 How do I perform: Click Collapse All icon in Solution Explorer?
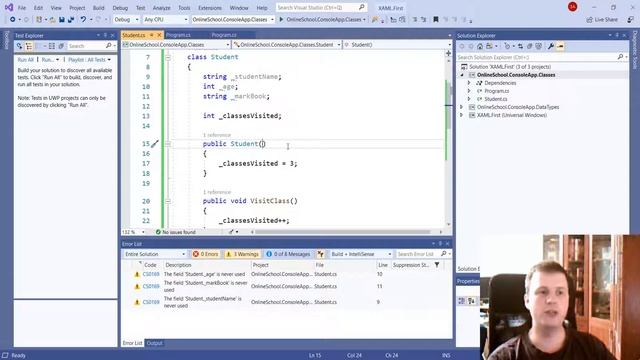click(529, 46)
